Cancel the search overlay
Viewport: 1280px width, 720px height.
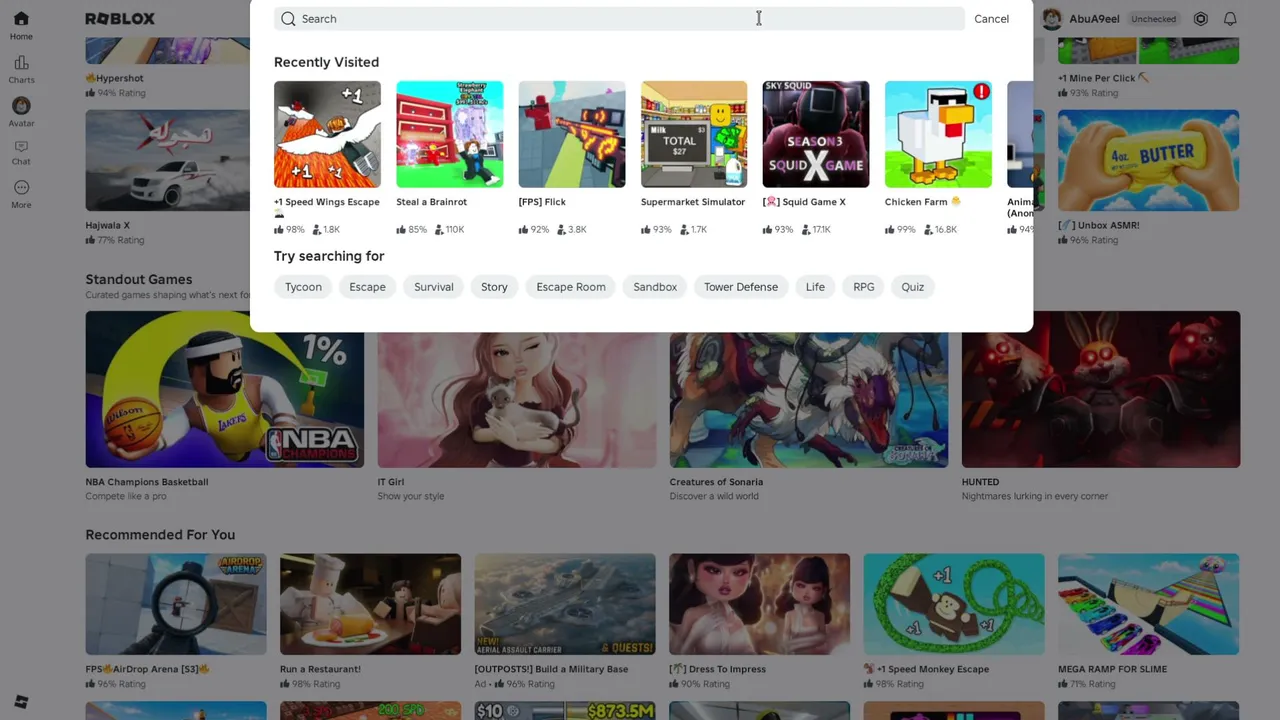pos(991,19)
